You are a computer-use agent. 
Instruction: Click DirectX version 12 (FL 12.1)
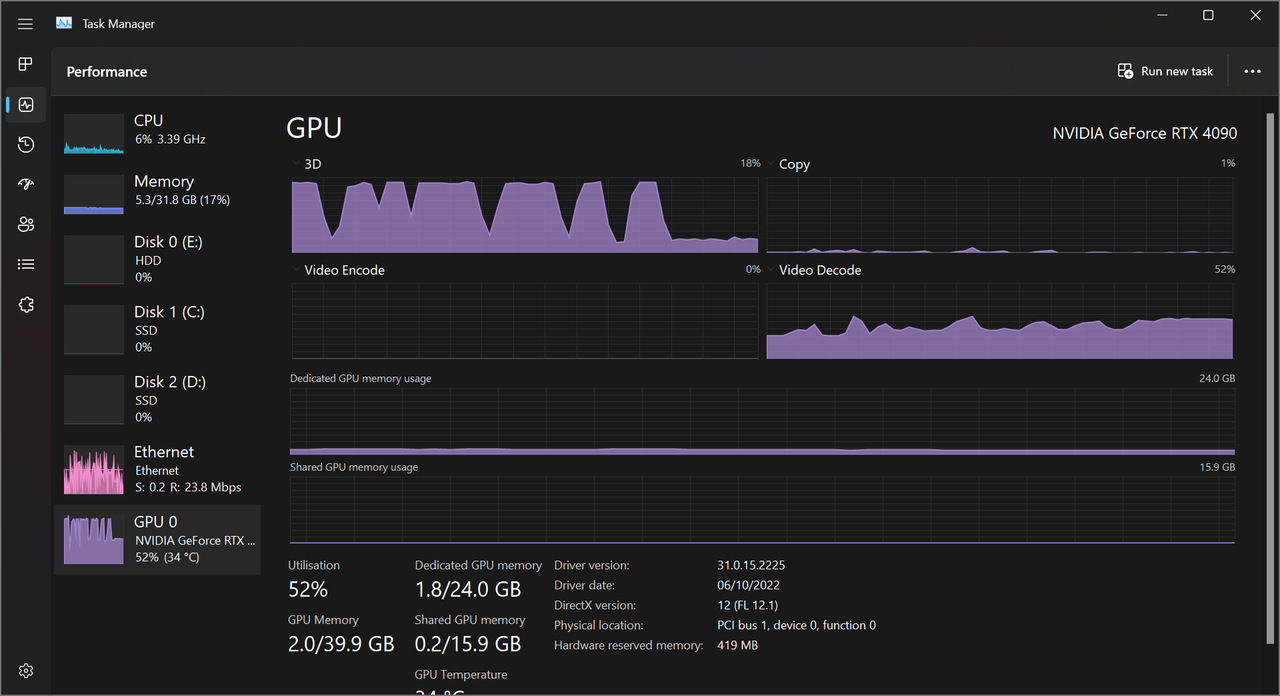748,605
